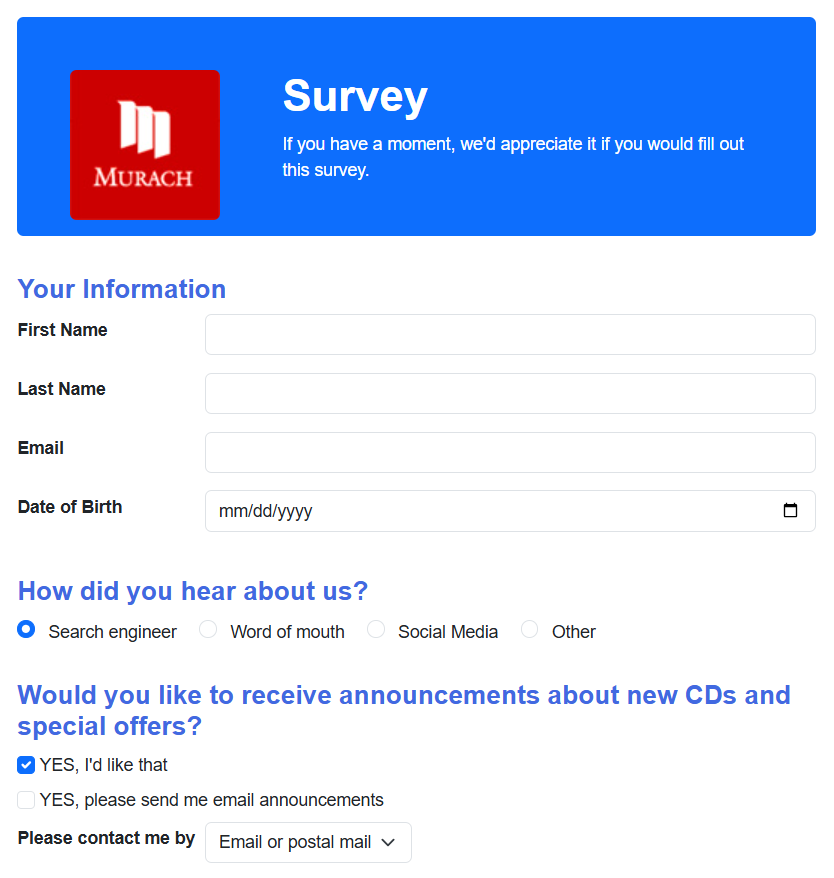This screenshot has height=878, width=834.
Task: Click the Email label
Action: pos(41,448)
